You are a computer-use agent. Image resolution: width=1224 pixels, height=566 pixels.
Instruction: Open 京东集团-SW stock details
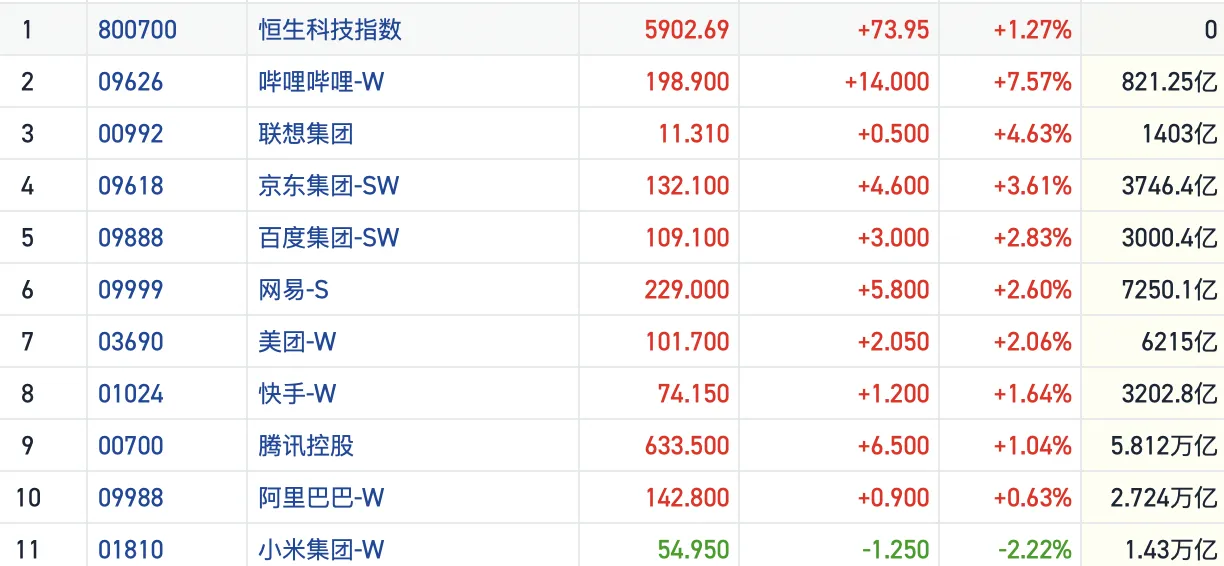pos(329,186)
